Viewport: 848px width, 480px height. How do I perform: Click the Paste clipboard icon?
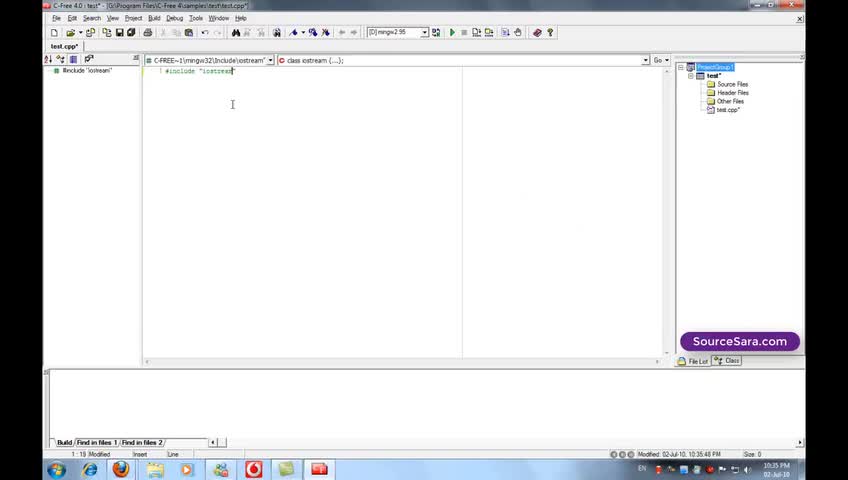[189, 32]
